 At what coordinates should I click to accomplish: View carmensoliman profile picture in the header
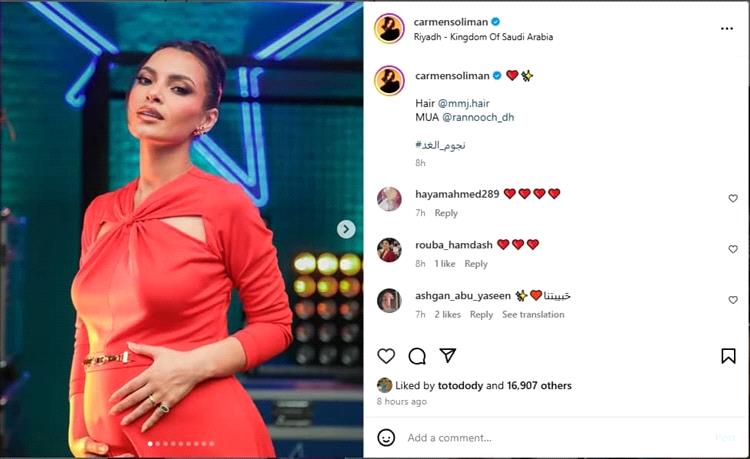[389, 29]
